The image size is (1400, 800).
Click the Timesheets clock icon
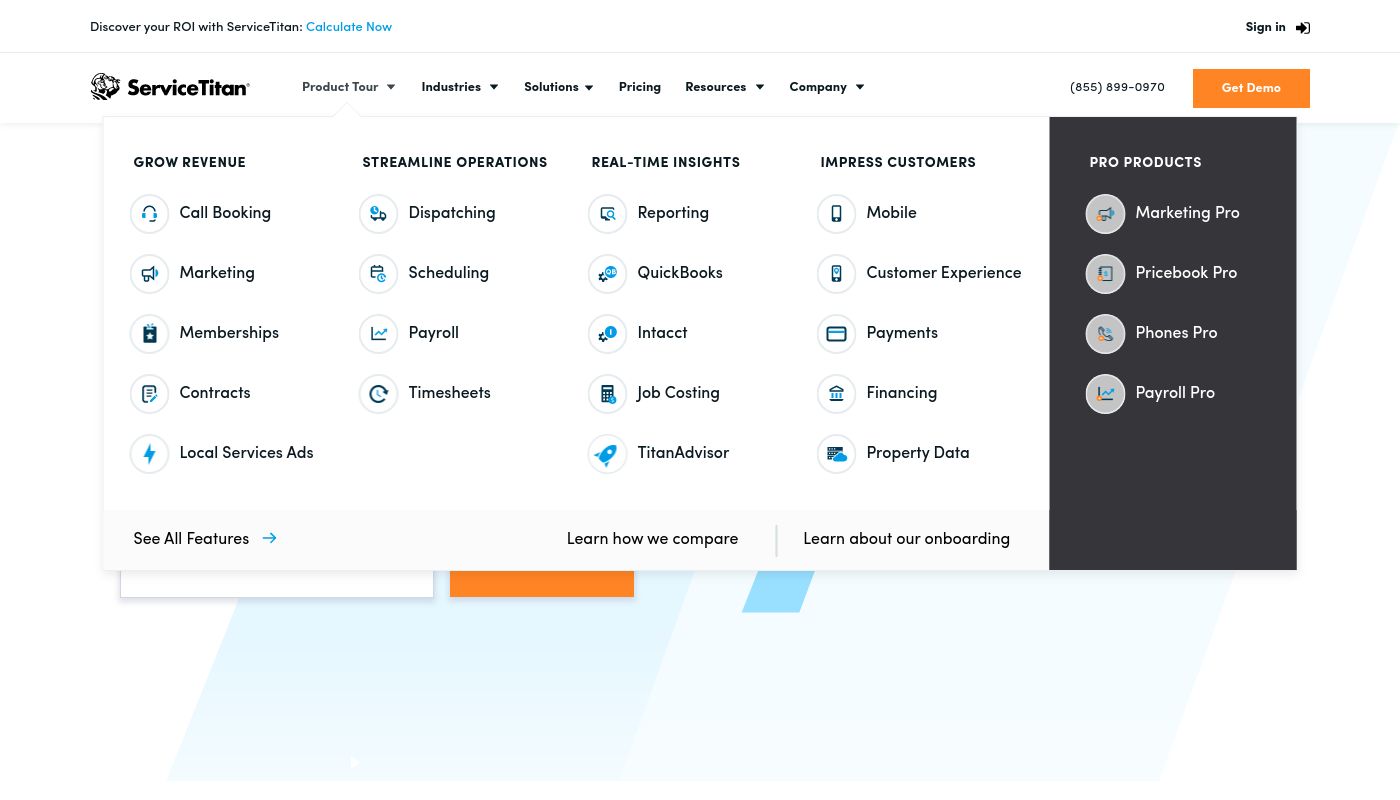tap(379, 394)
